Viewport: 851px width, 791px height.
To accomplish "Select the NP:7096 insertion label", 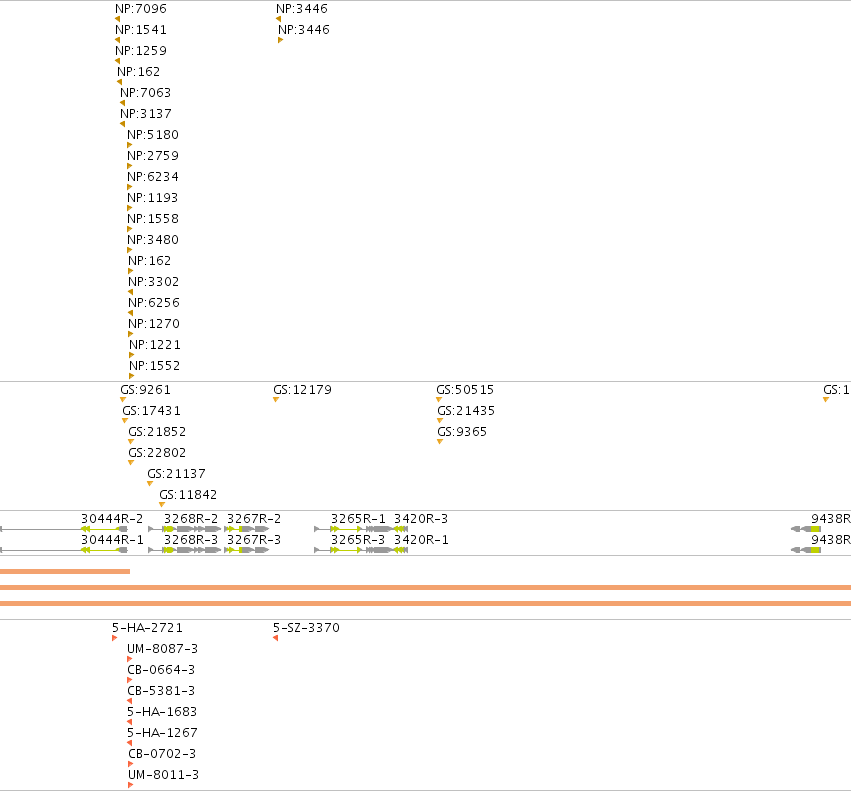I will [x=141, y=9].
